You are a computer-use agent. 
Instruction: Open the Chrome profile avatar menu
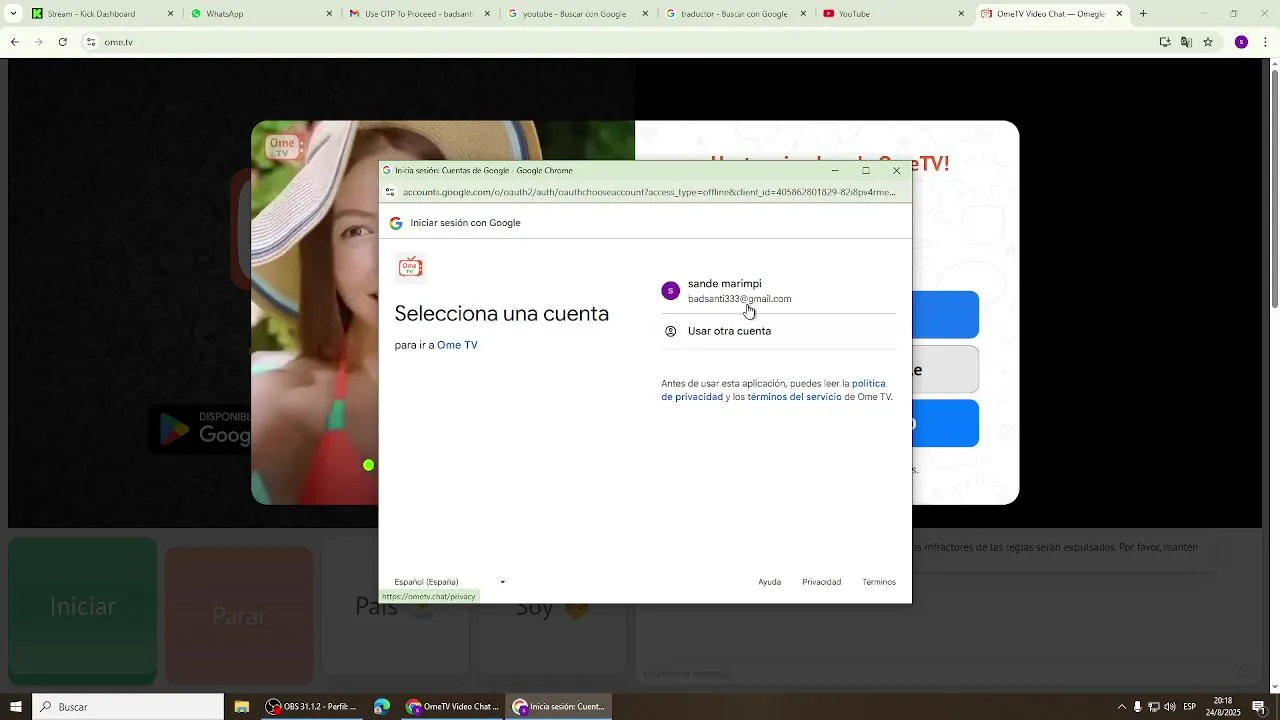pos(1241,42)
